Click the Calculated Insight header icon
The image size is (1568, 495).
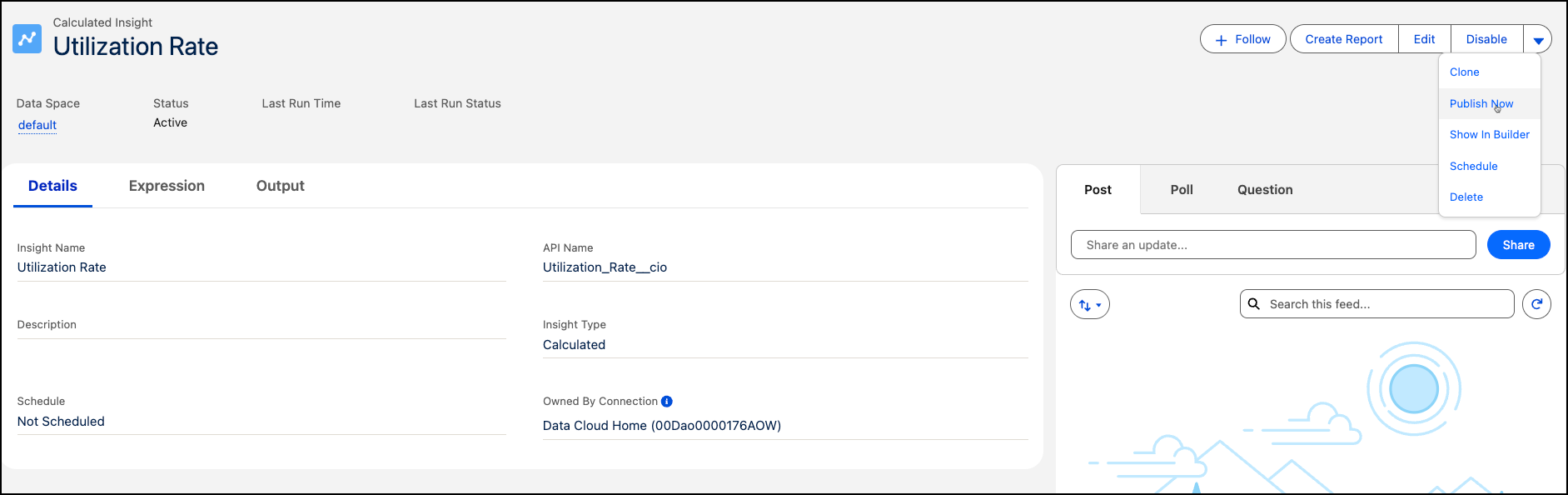[27, 38]
